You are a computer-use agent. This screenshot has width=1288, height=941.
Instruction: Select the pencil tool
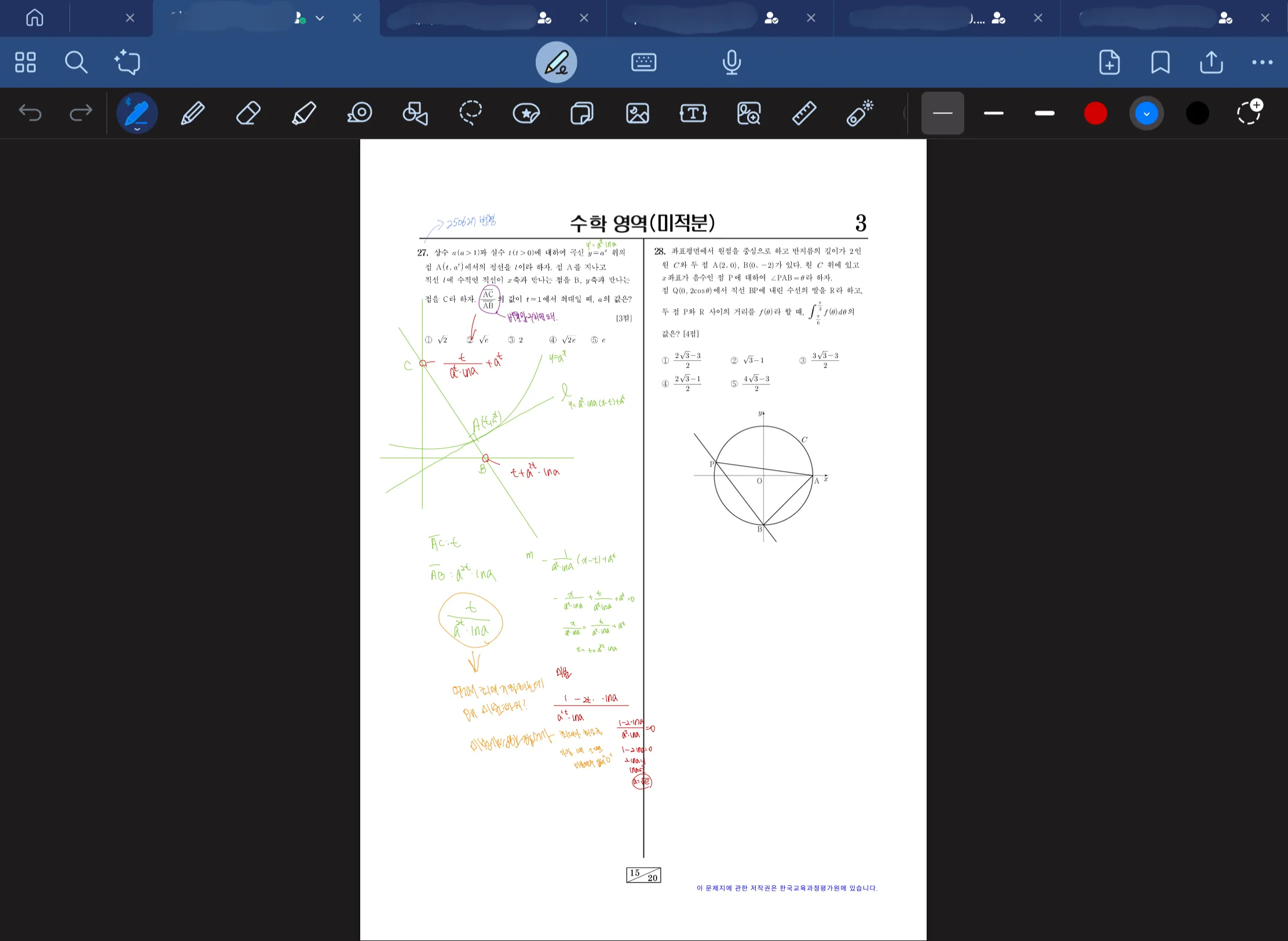[x=193, y=113]
